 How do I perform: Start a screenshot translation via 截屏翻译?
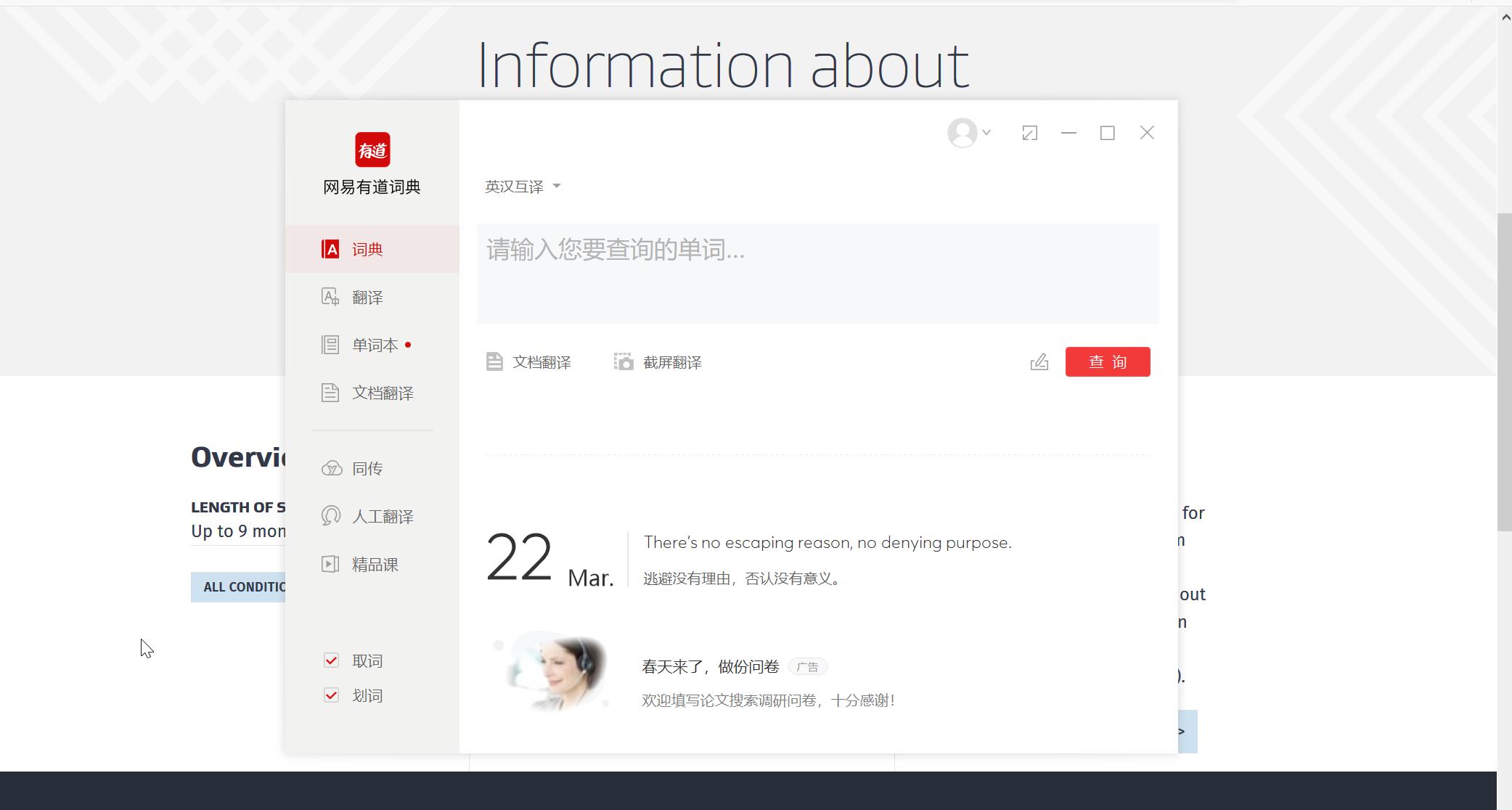coord(657,362)
